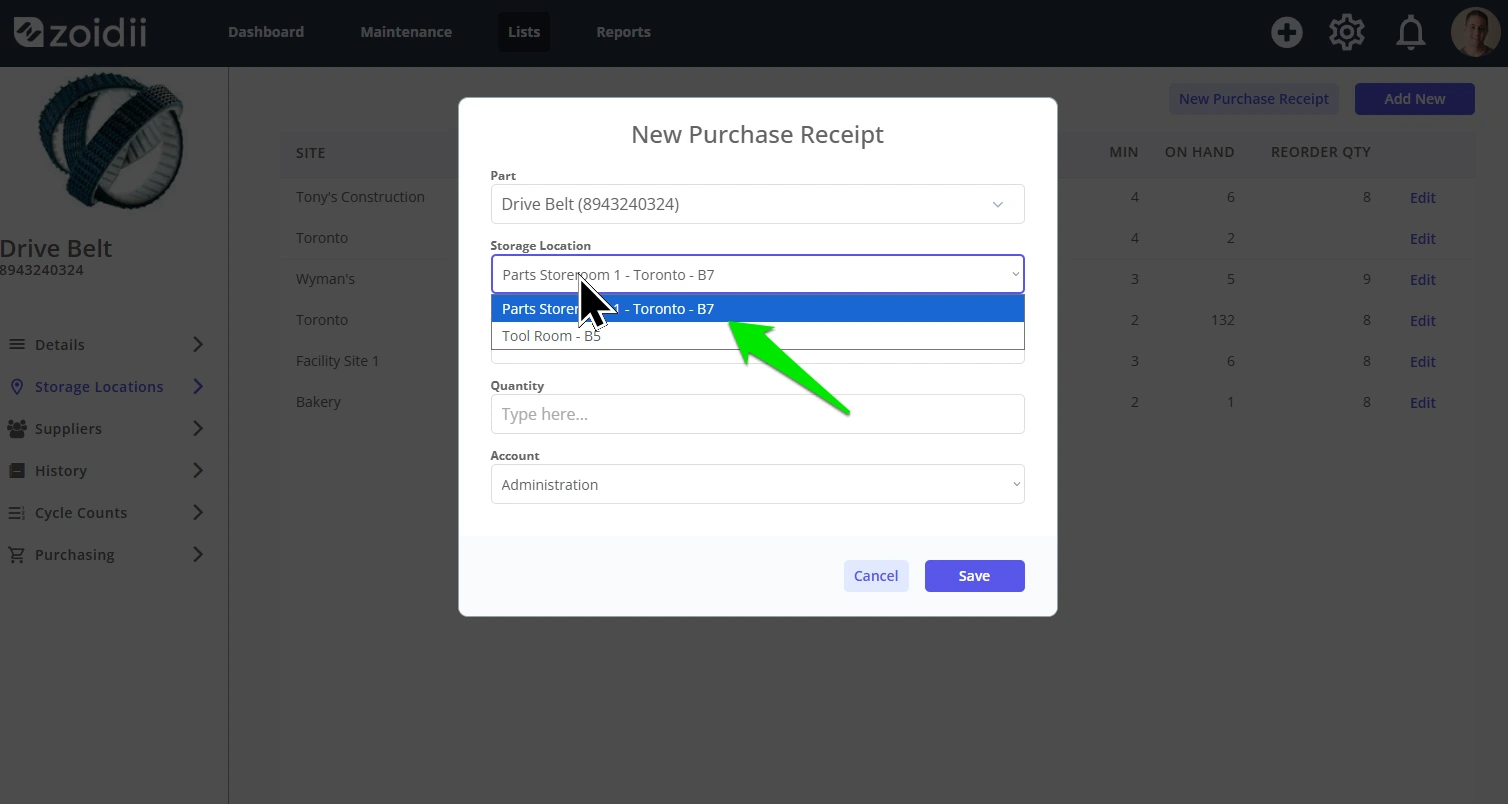Click the New Purchase Receipt button
Viewport: 1508px width, 804px height.
(1254, 99)
